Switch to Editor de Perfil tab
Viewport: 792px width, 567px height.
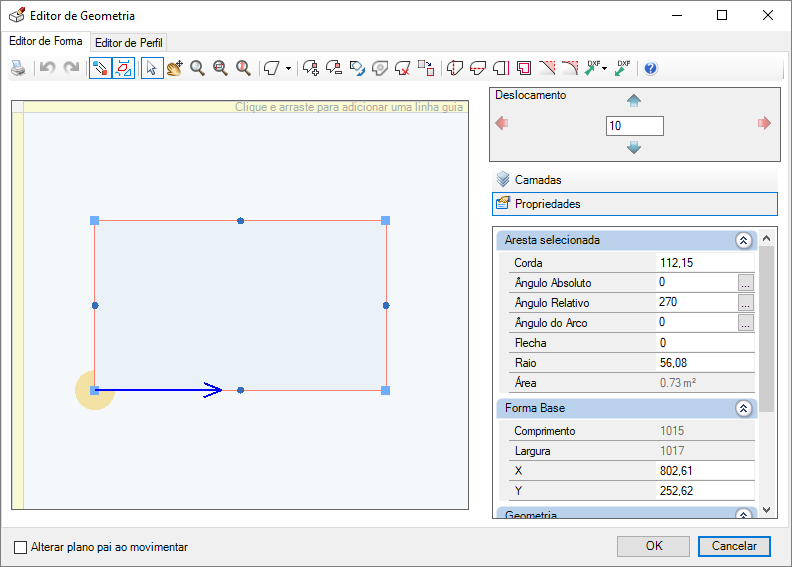click(x=129, y=43)
